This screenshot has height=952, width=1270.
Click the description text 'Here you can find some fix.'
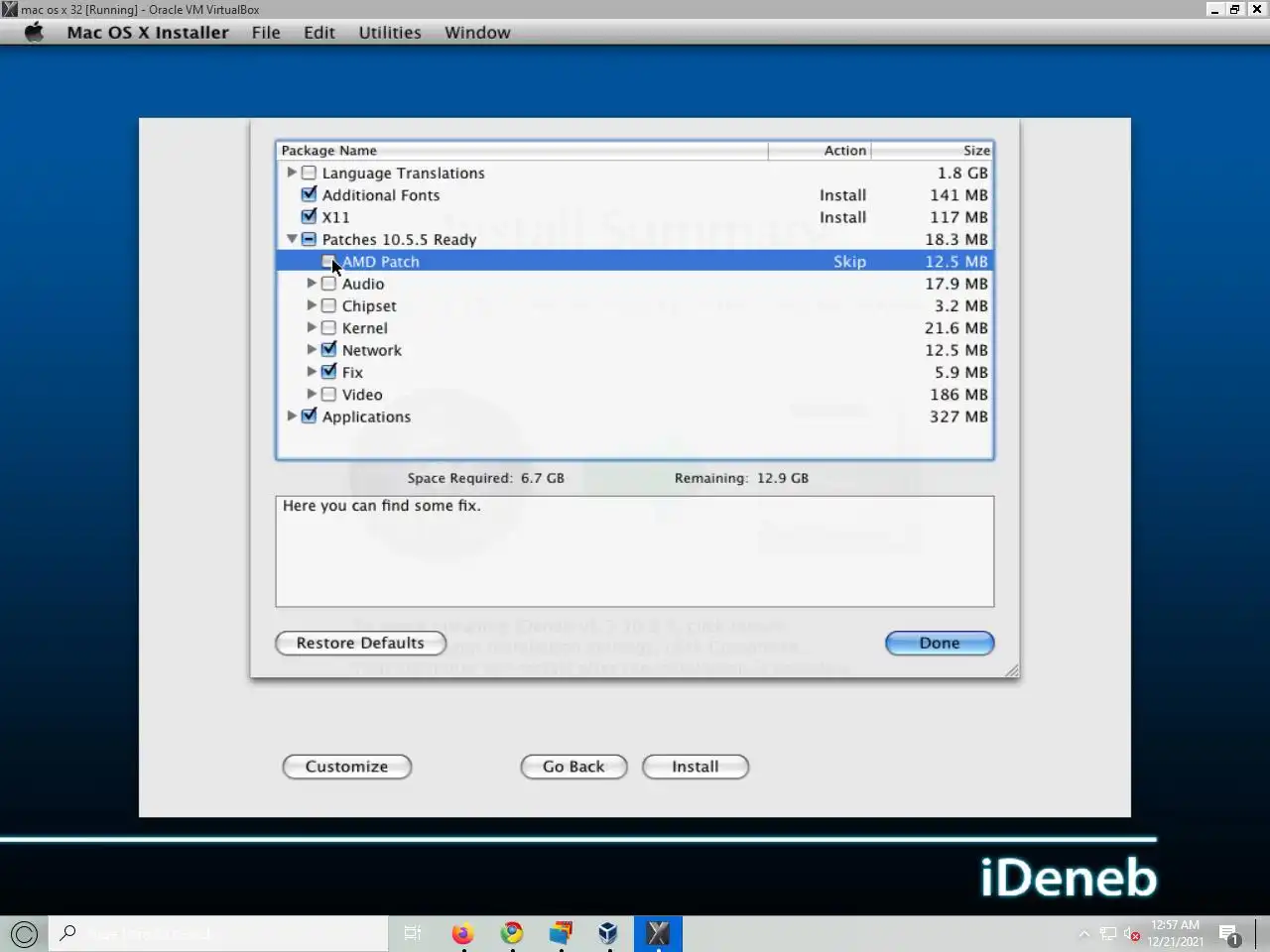382,506
